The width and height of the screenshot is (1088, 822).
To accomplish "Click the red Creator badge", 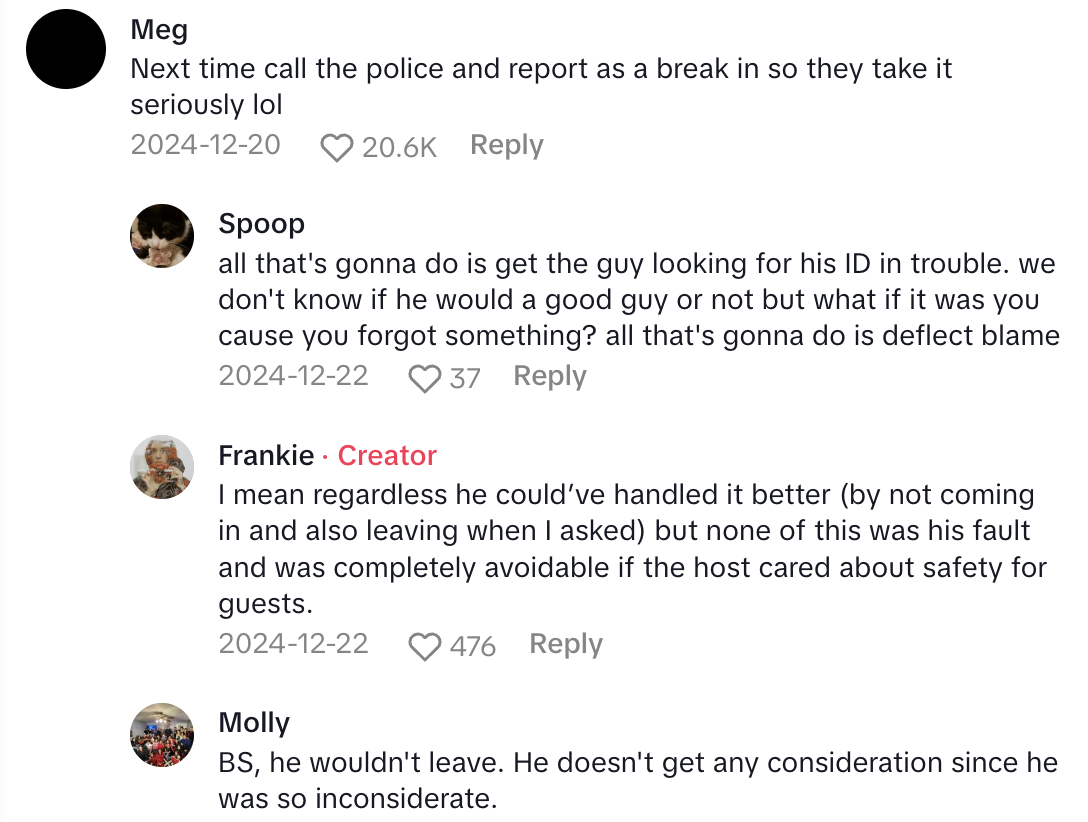I will [x=387, y=456].
